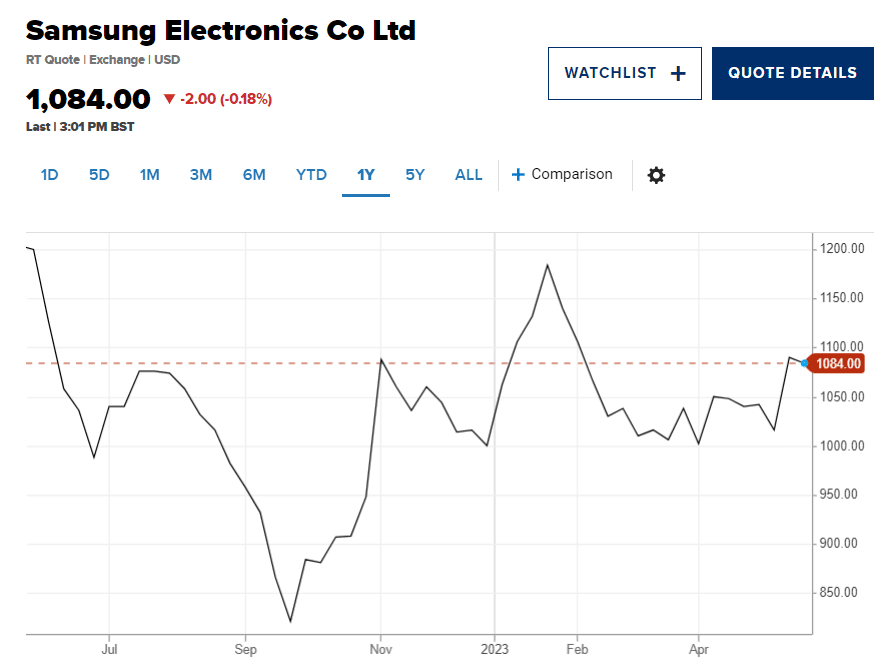Click the 850.00 y-axis label
The height and width of the screenshot is (672, 894).
pos(839,593)
